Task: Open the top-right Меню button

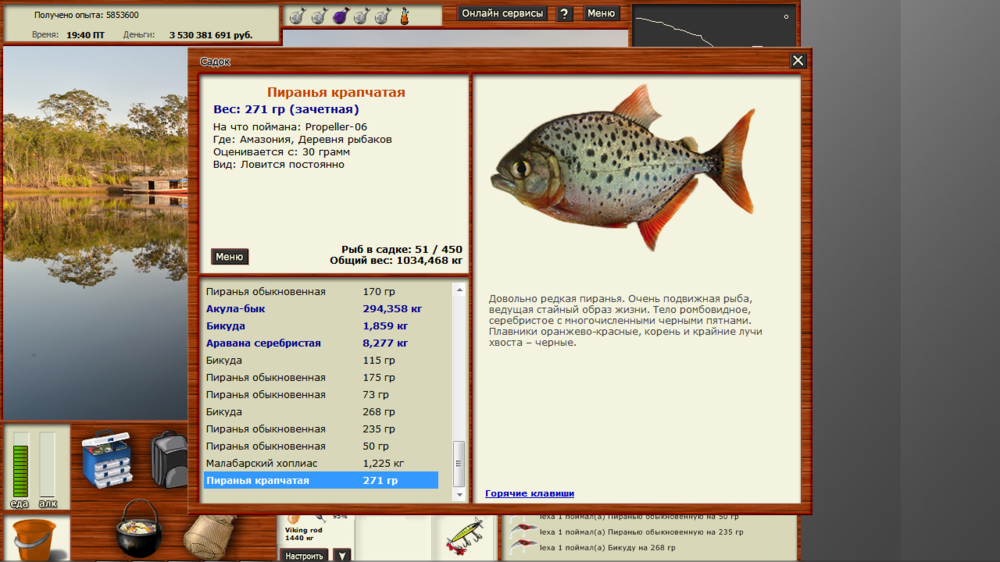Action: (x=601, y=14)
